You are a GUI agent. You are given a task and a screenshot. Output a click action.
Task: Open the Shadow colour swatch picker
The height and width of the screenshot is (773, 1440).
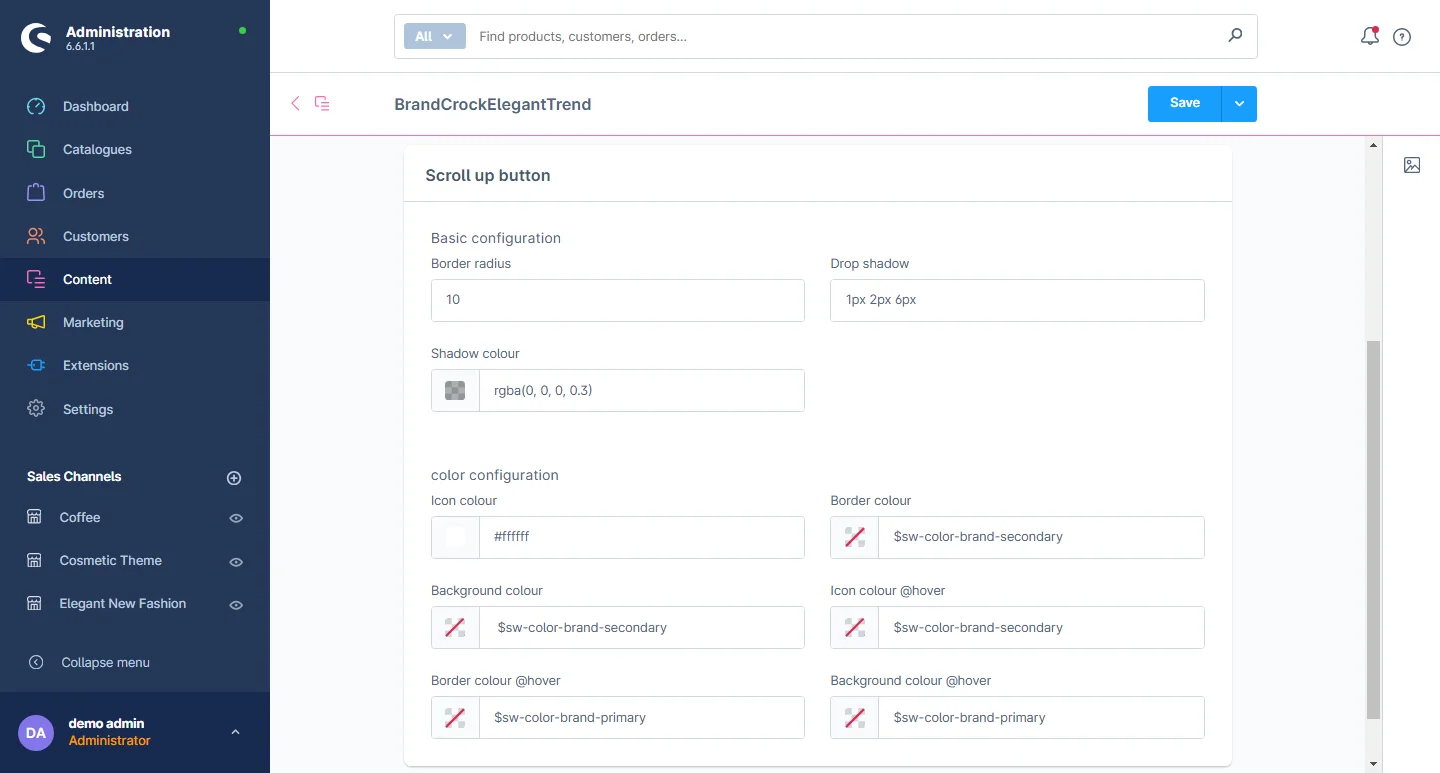coord(455,390)
